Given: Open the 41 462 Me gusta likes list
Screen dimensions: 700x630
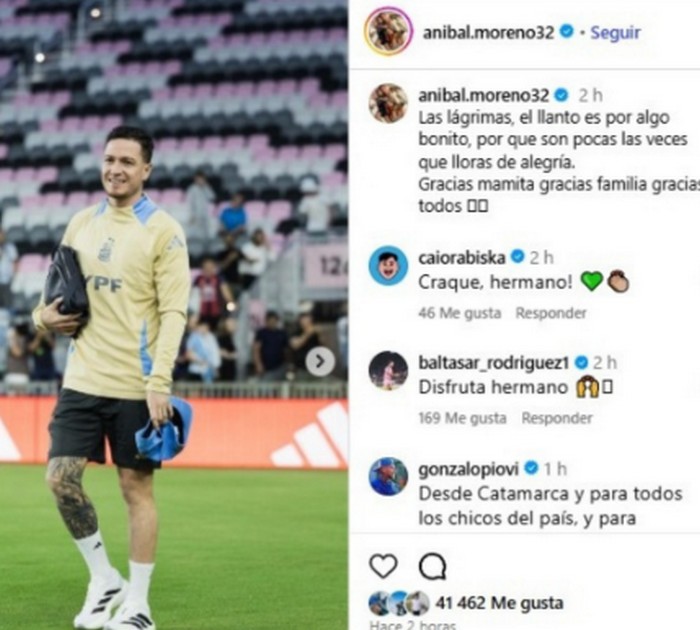Looking at the screenshot, I should tap(499, 603).
